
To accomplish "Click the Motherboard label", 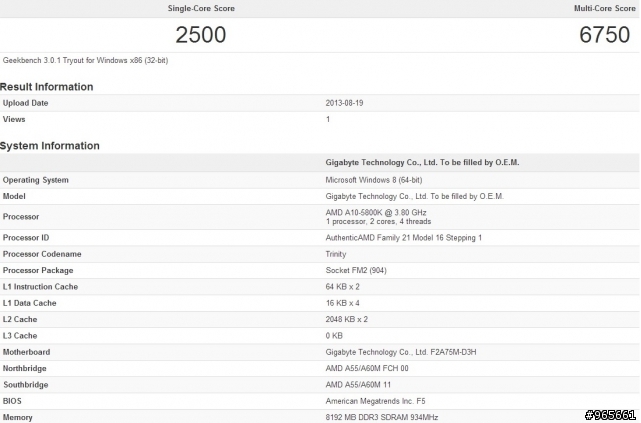I will 26,352.
